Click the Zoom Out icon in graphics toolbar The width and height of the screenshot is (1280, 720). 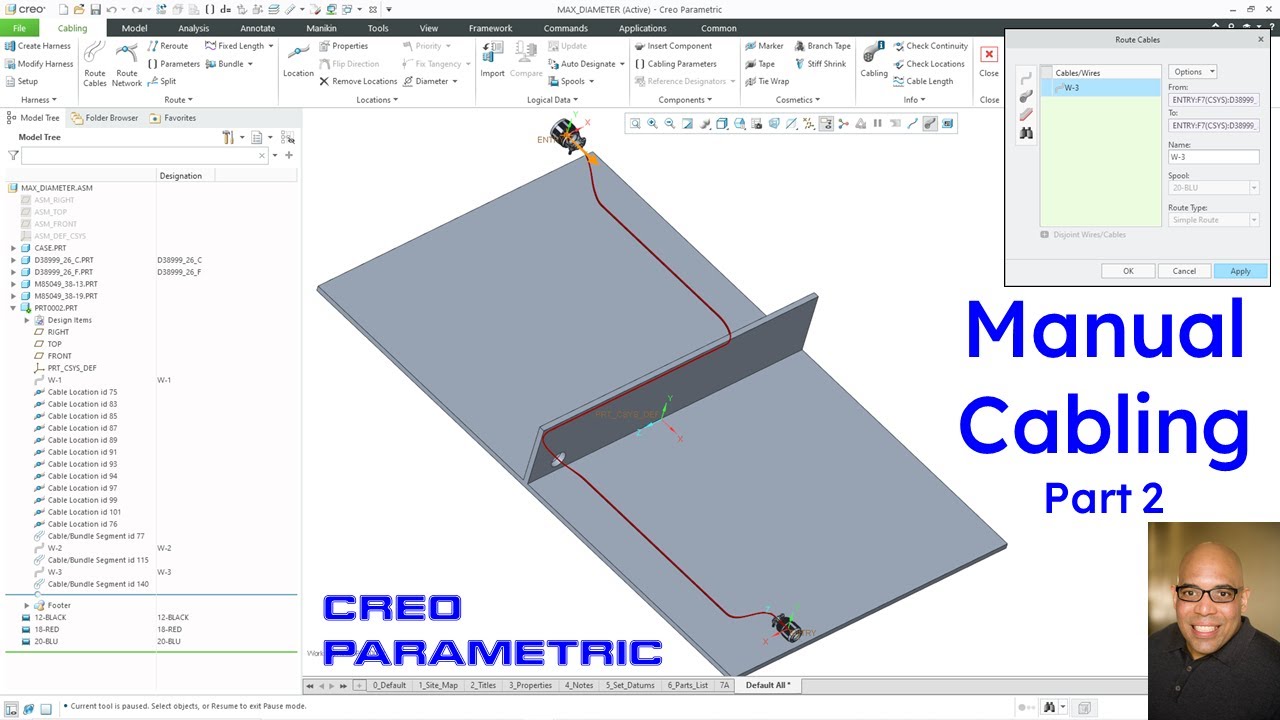pos(669,124)
